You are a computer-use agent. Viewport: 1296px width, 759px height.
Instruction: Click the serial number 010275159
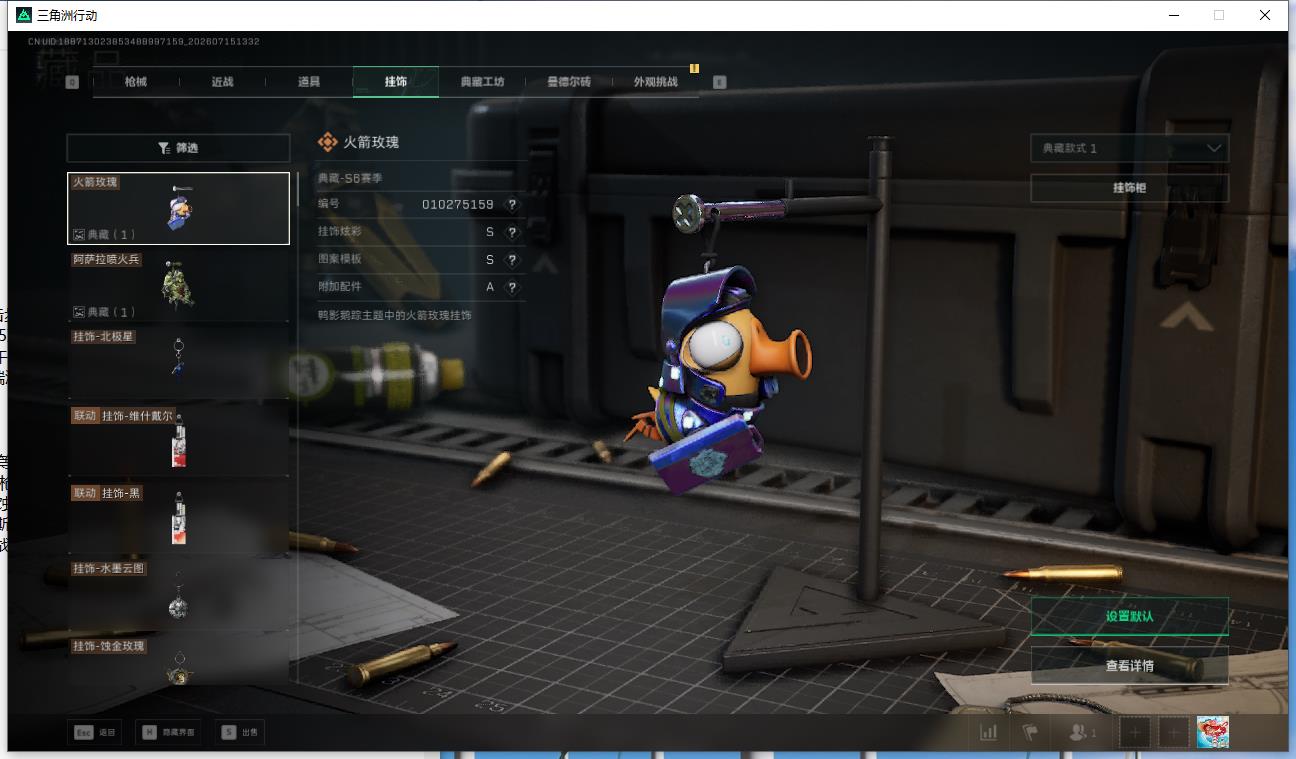[458, 204]
